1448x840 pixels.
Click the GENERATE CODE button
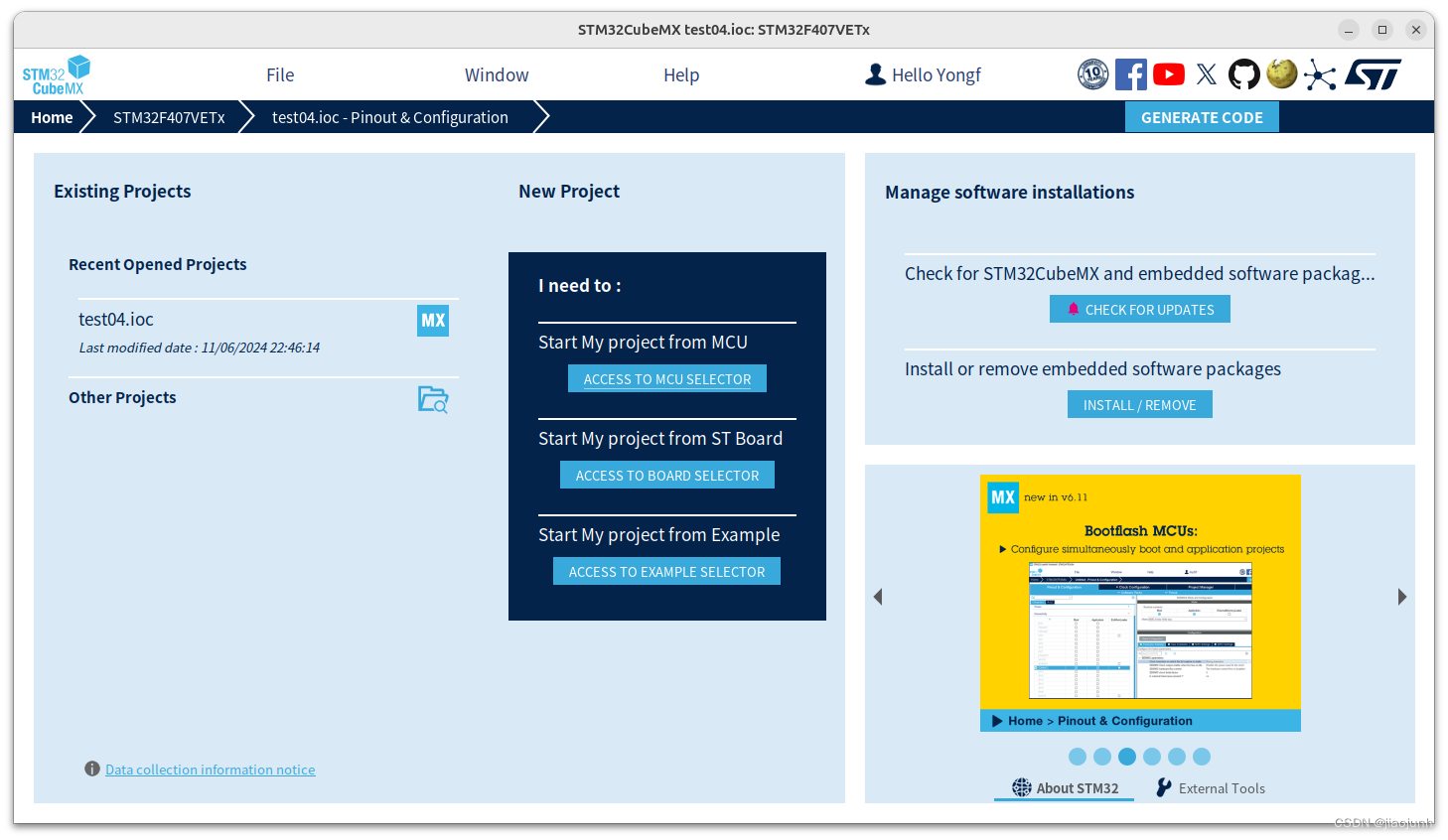point(1202,117)
